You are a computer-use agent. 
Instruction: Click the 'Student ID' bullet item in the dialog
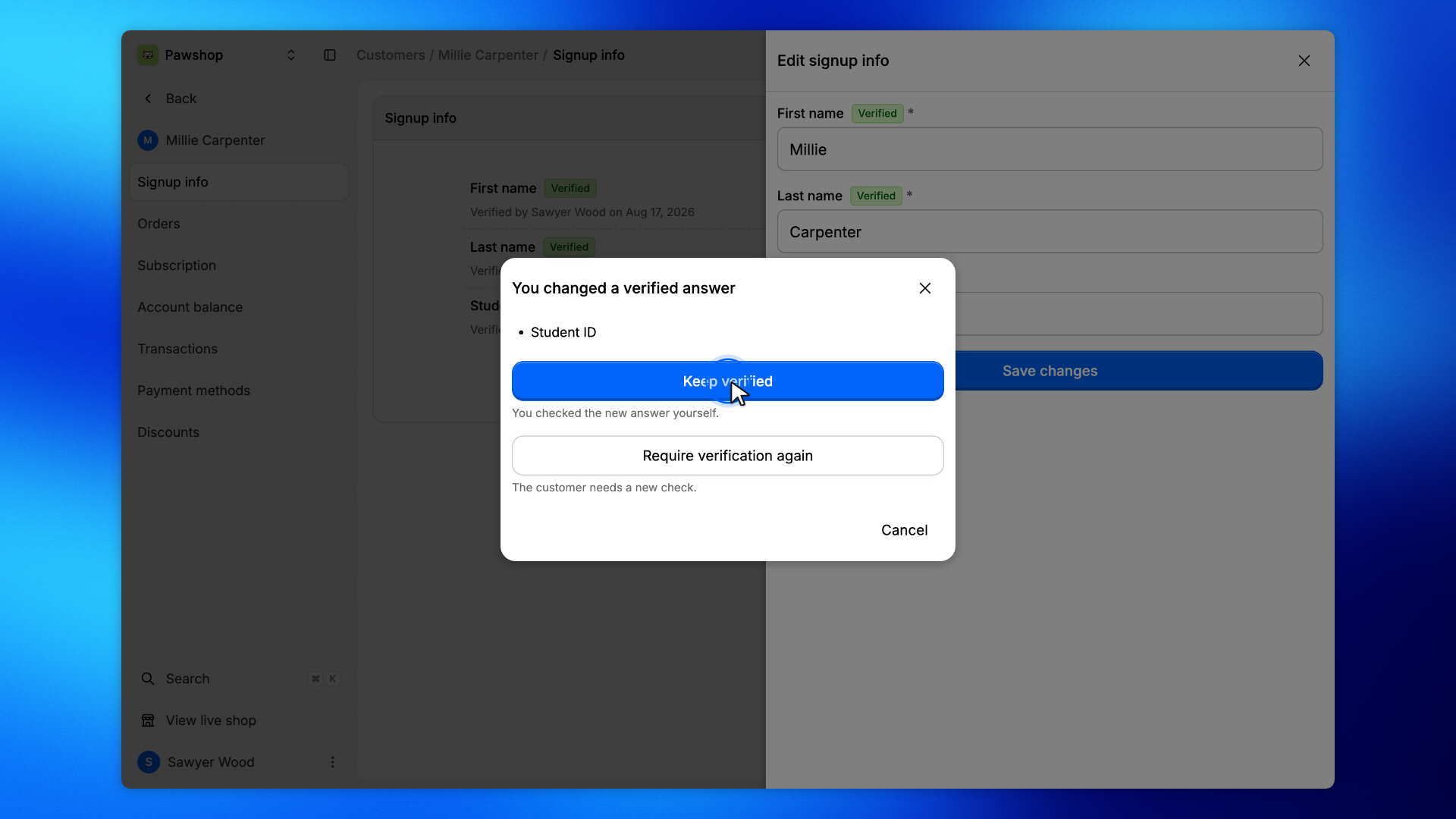click(x=563, y=332)
